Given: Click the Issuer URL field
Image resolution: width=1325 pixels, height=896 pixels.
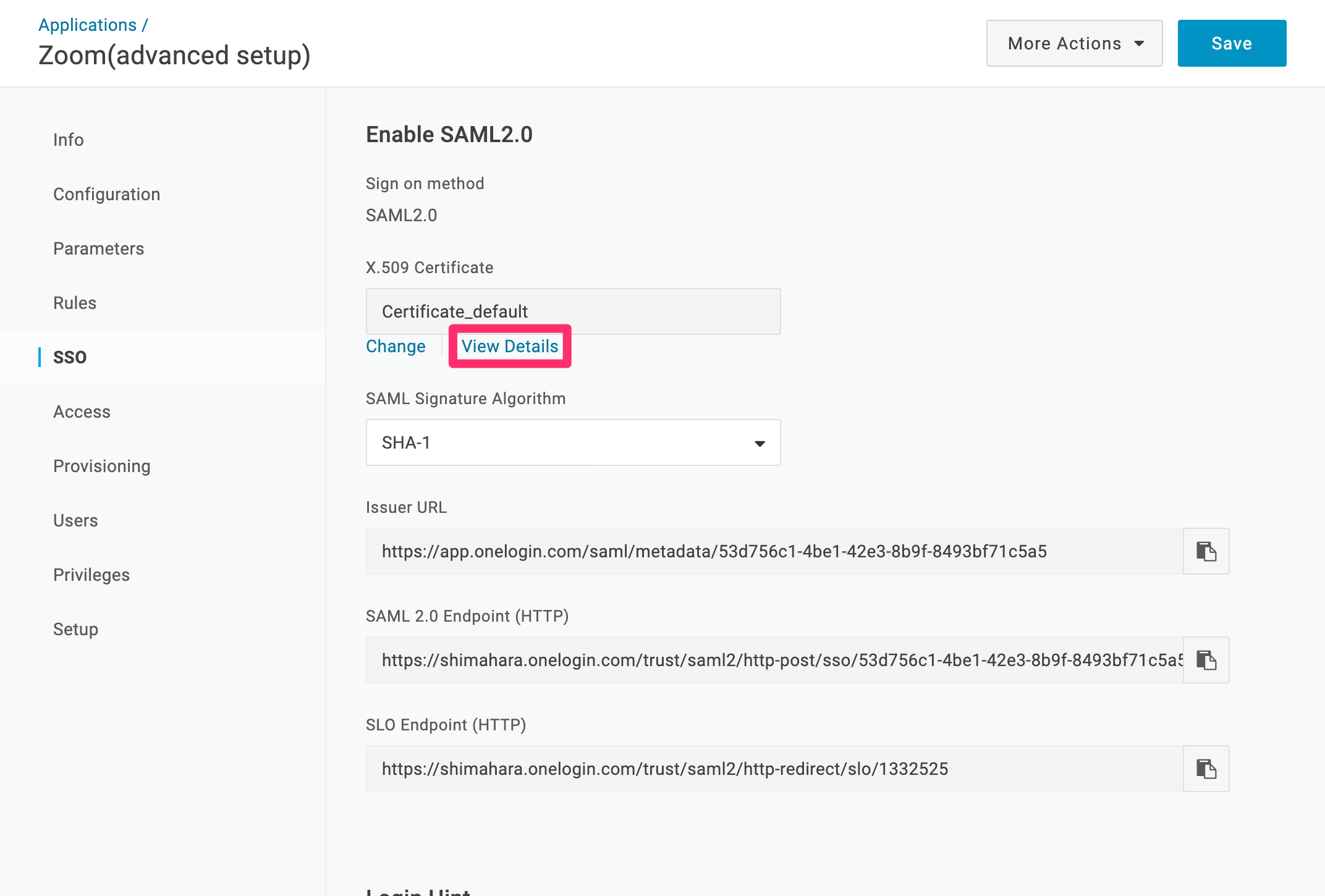Looking at the screenshot, I should tap(774, 551).
